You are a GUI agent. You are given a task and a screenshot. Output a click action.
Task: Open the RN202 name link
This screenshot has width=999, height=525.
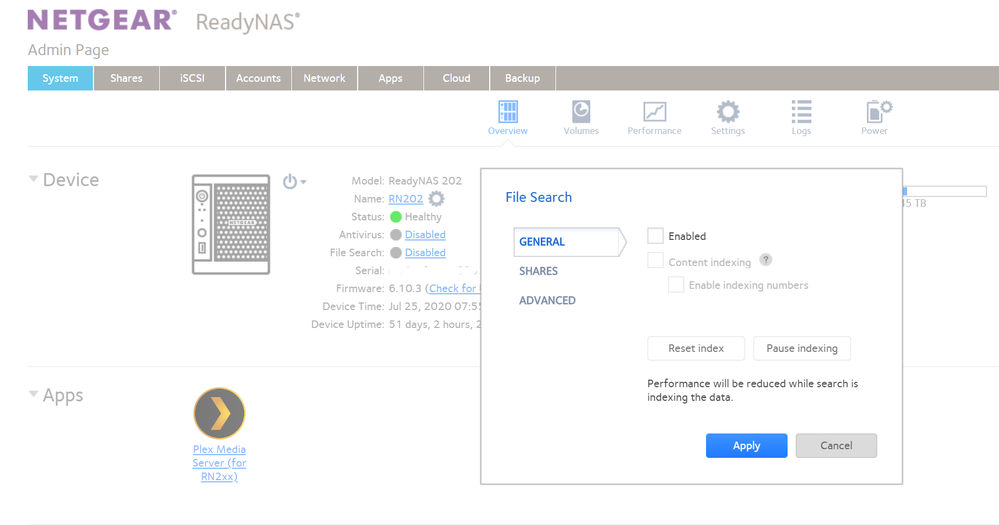(x=406, y=199)
